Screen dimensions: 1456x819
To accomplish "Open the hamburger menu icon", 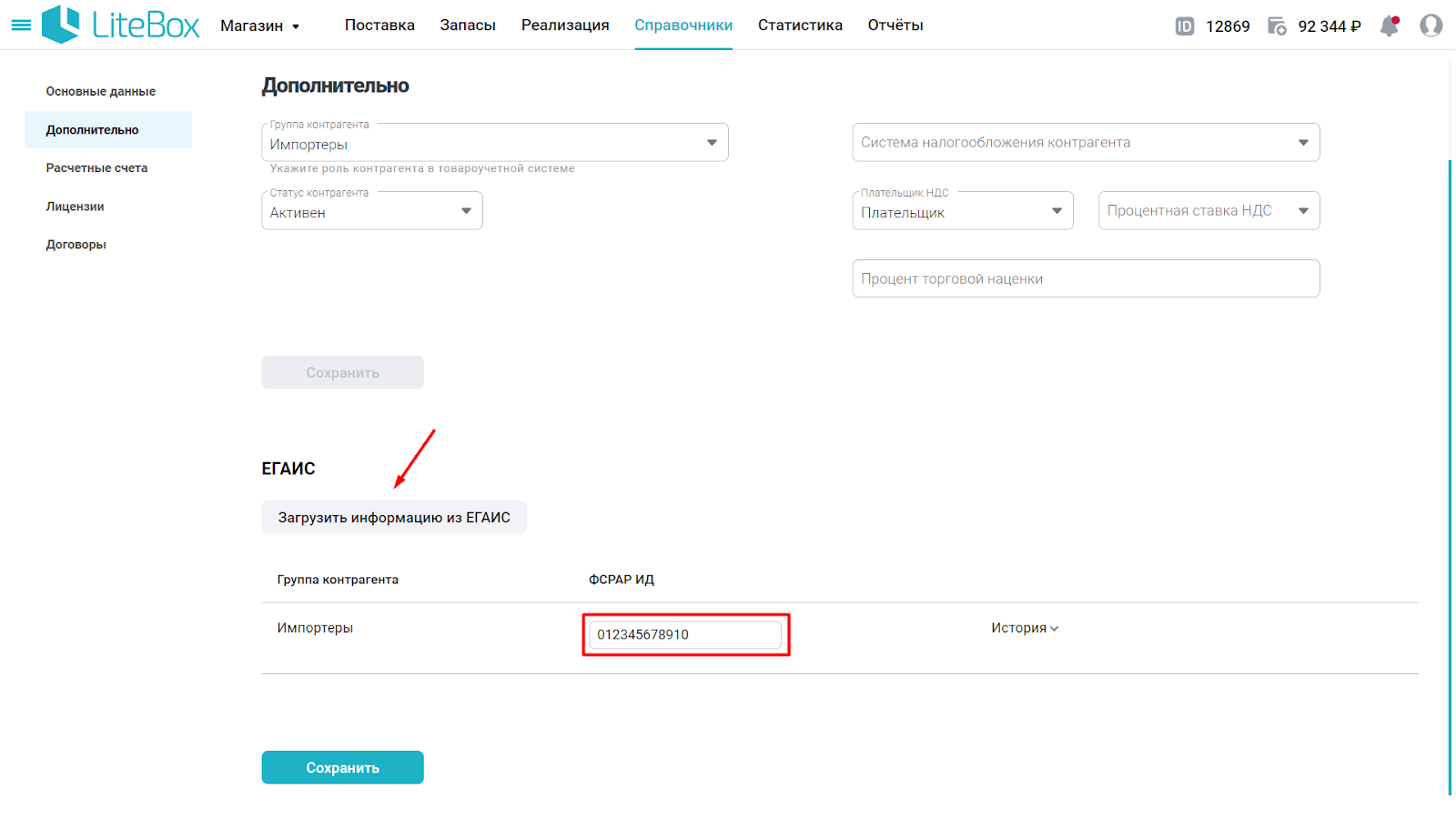I will (x=21, y=25).
